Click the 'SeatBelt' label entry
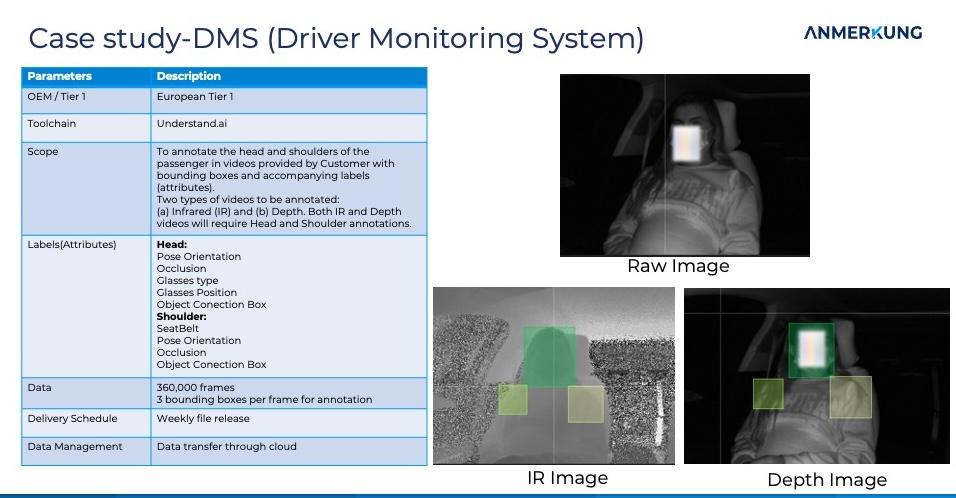The image size is (956, 498). pyautogui.click(x=177, y=329)
